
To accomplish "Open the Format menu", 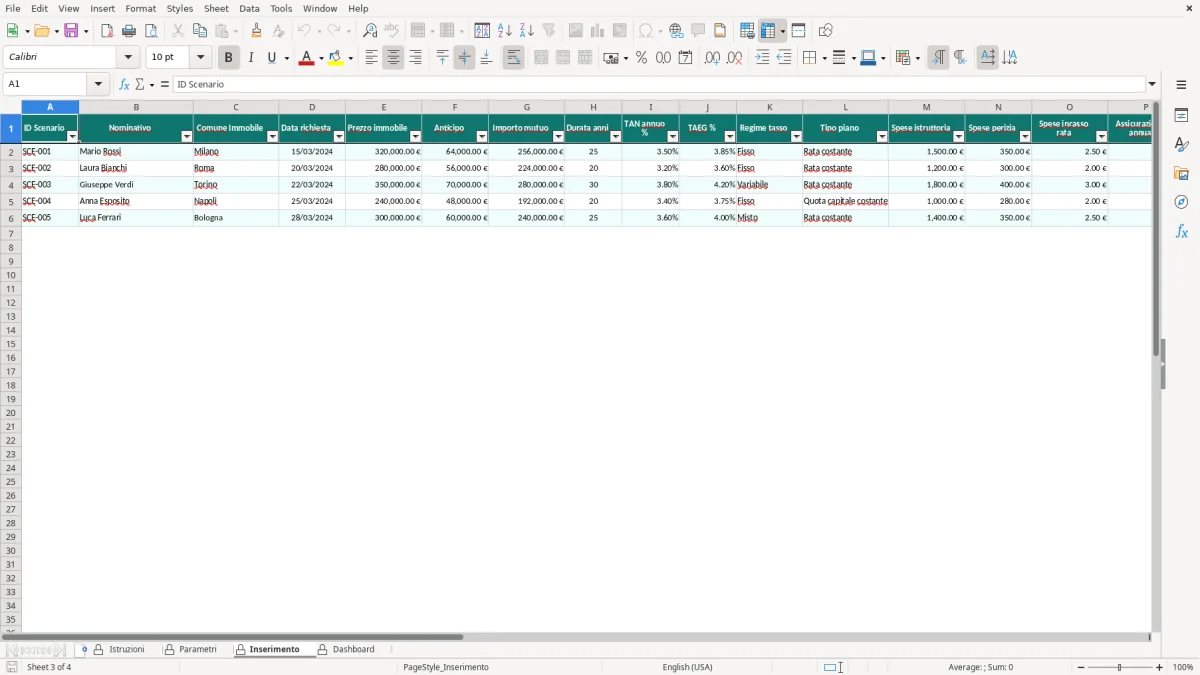I will (140, 8).
